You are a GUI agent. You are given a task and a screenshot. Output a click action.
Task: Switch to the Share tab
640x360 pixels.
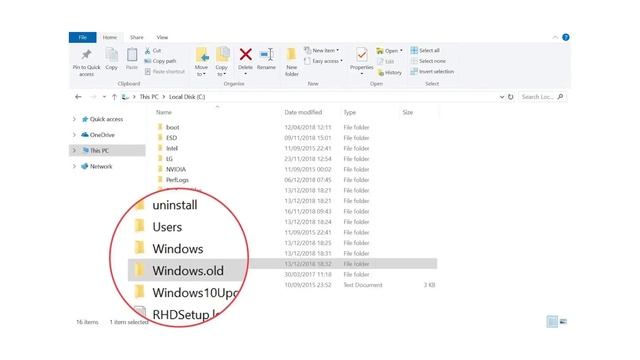pos(137,37)
